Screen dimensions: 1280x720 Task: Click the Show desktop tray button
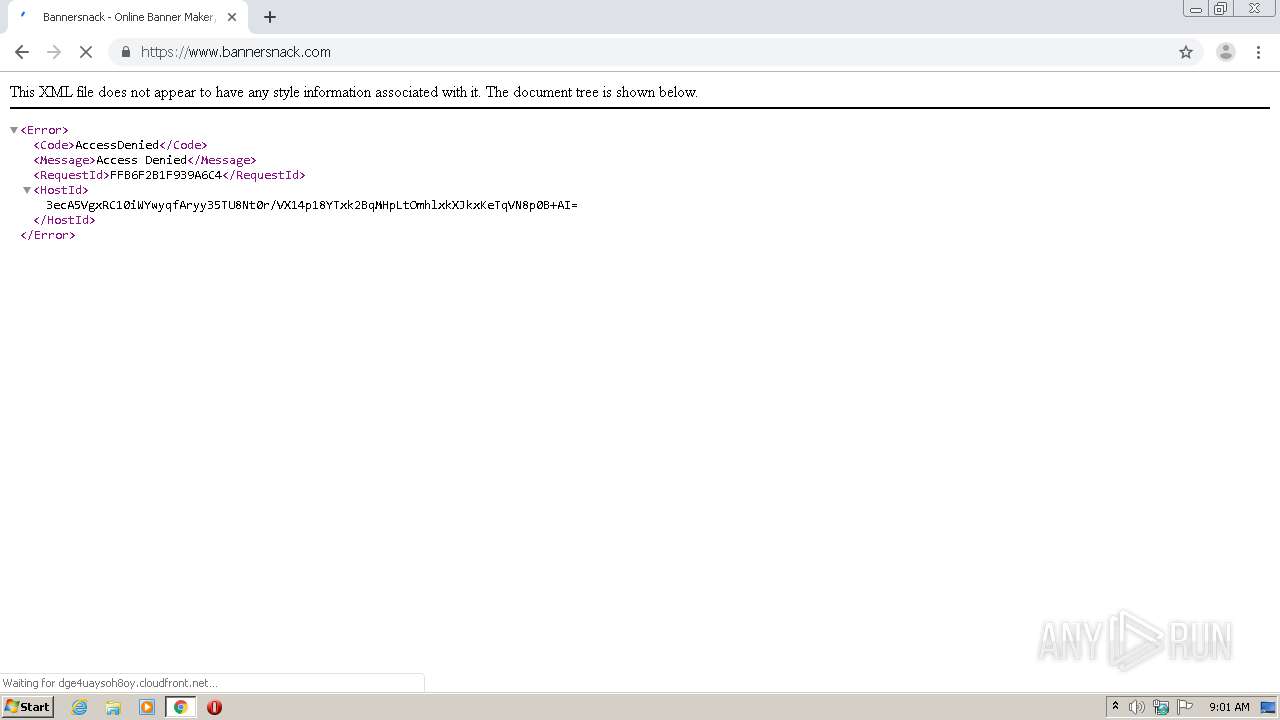pyautogui.click(x=1268, y=707)
